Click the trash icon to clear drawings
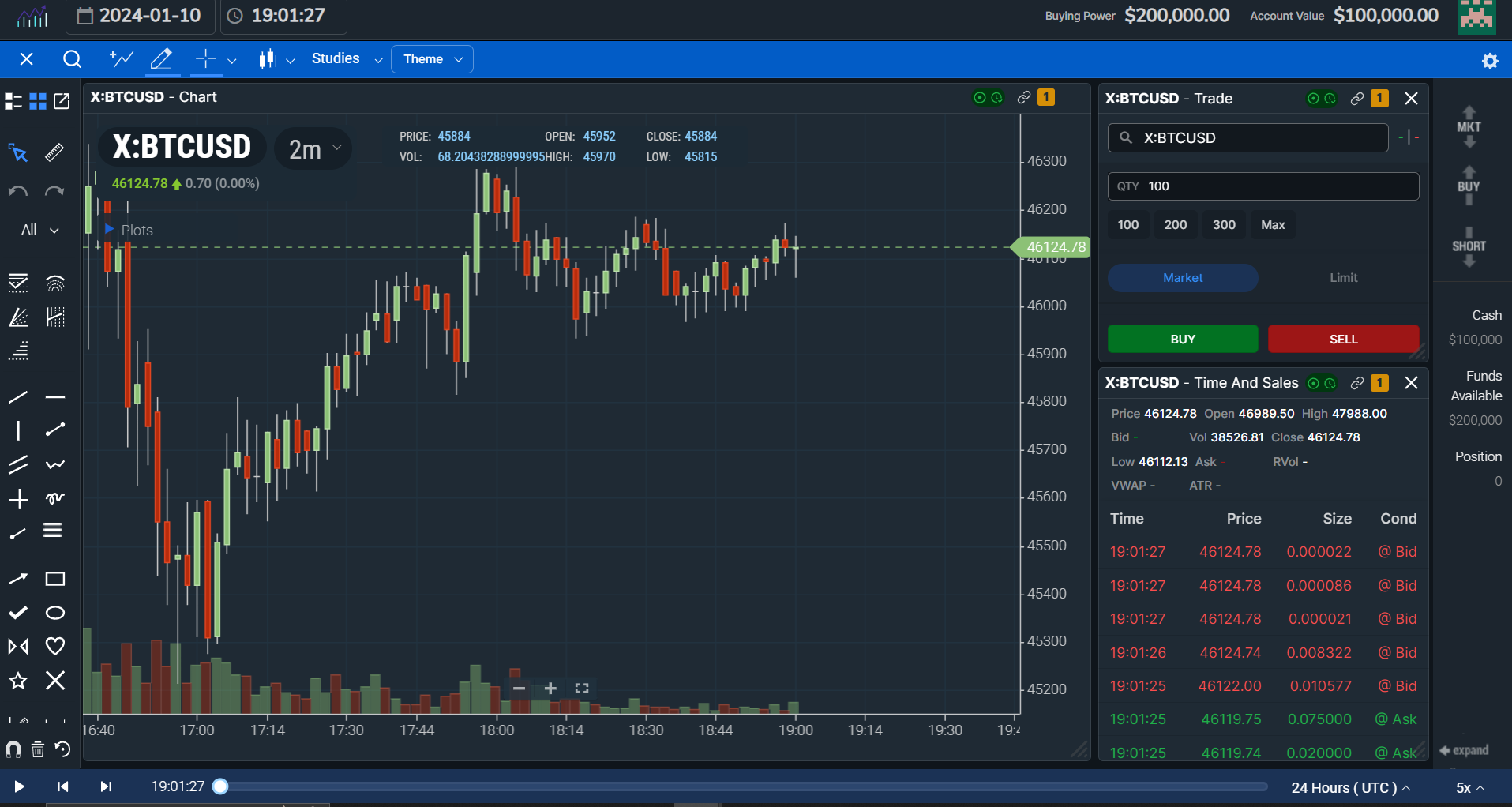 (x=37, y=749)
